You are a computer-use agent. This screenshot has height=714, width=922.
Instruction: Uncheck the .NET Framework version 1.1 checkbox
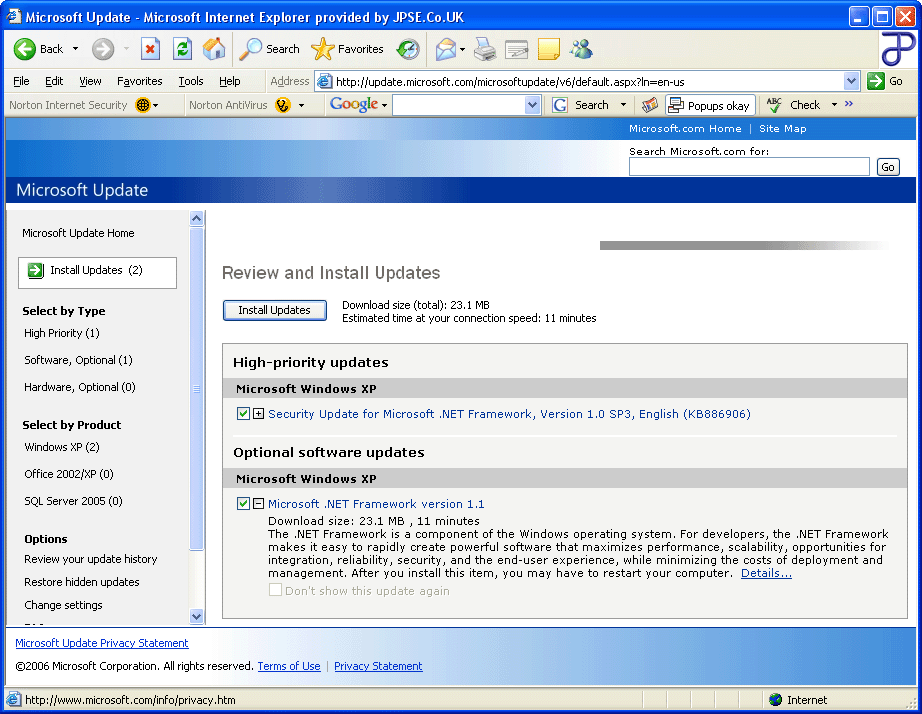(243, 503)
